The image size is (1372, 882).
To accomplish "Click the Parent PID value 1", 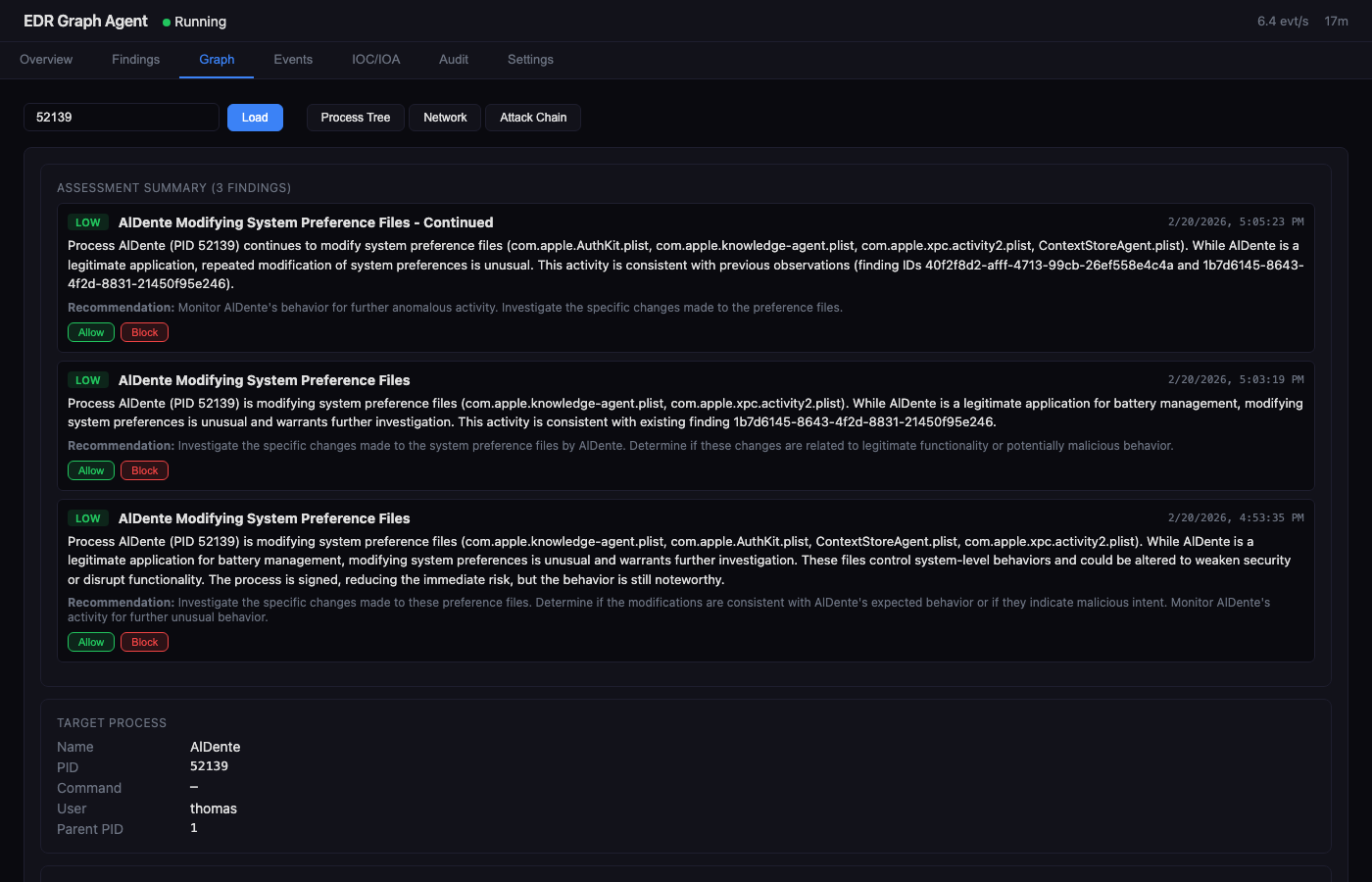I will coord(194,828).
